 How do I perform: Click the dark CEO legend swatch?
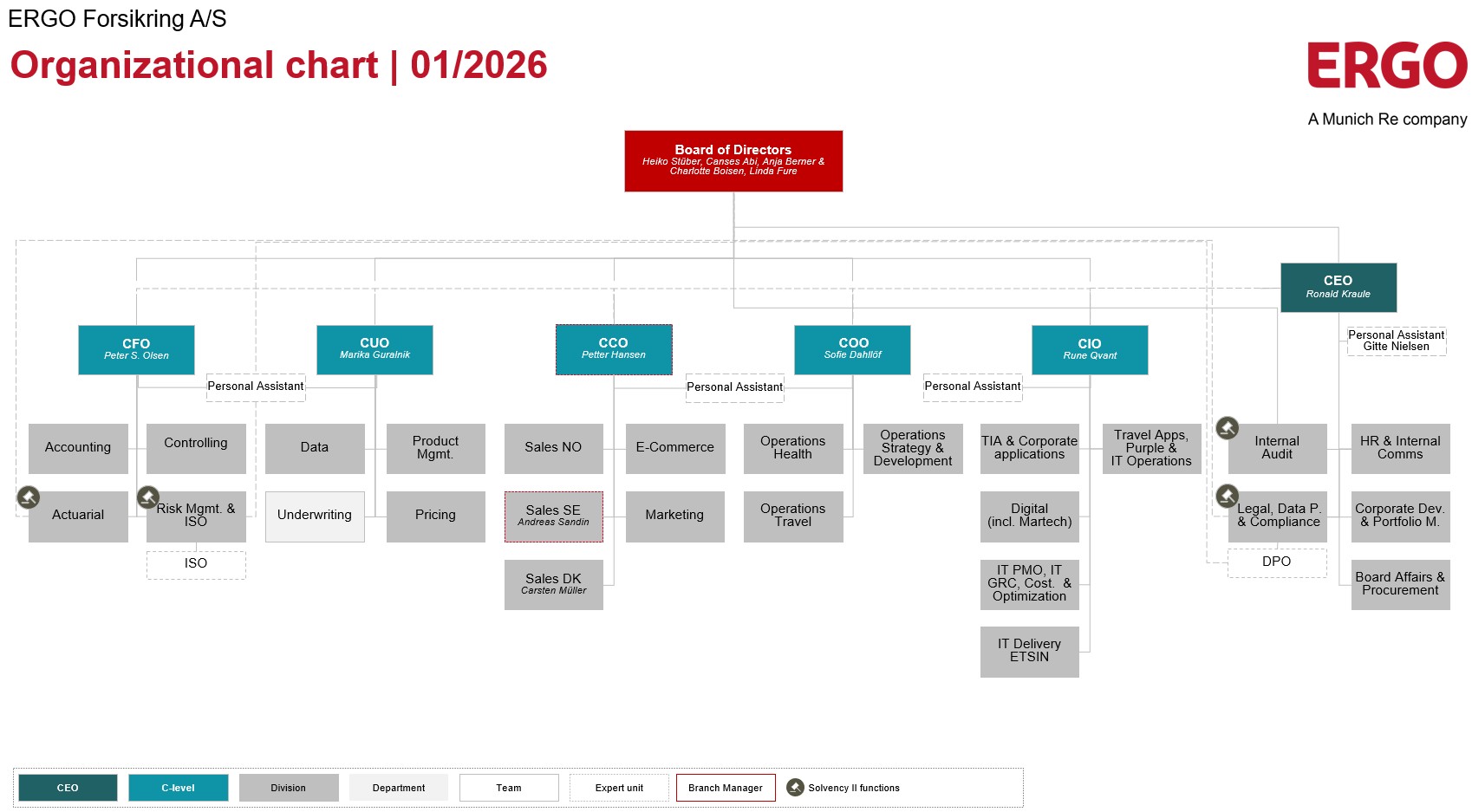68,788
